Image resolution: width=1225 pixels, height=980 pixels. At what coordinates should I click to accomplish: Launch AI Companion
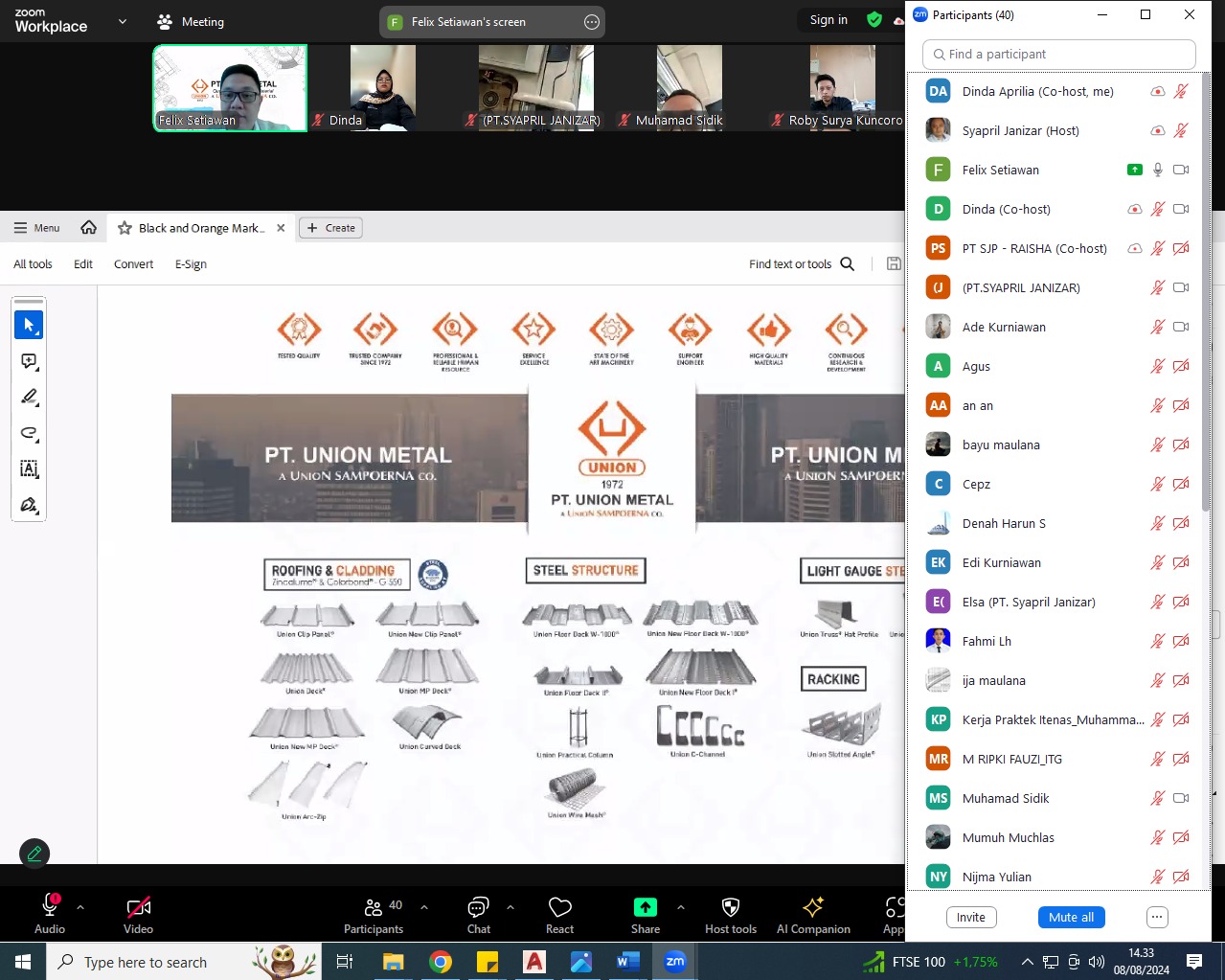pyautogui.click(x=813, y=915)
